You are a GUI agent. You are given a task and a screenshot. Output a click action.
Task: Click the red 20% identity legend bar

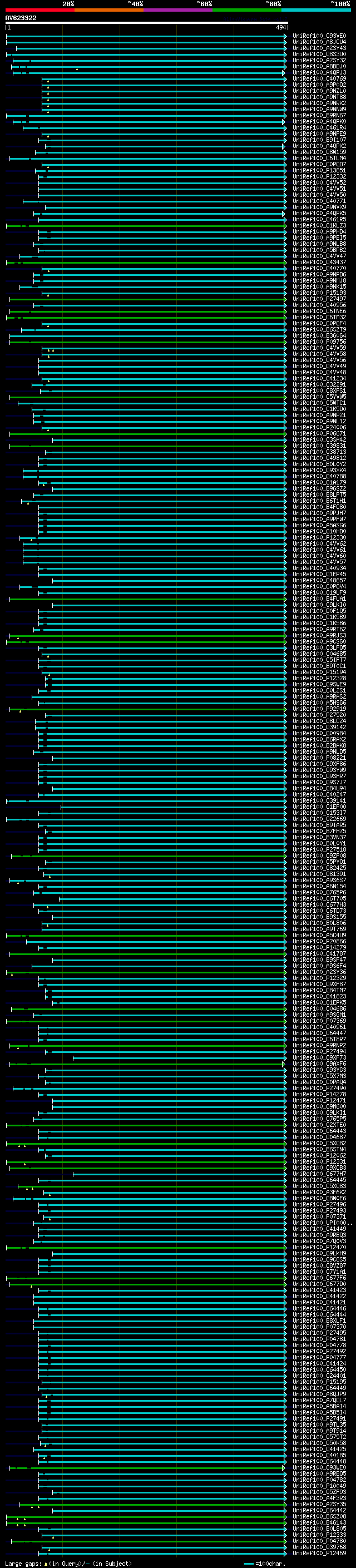(x=39, y=11)
